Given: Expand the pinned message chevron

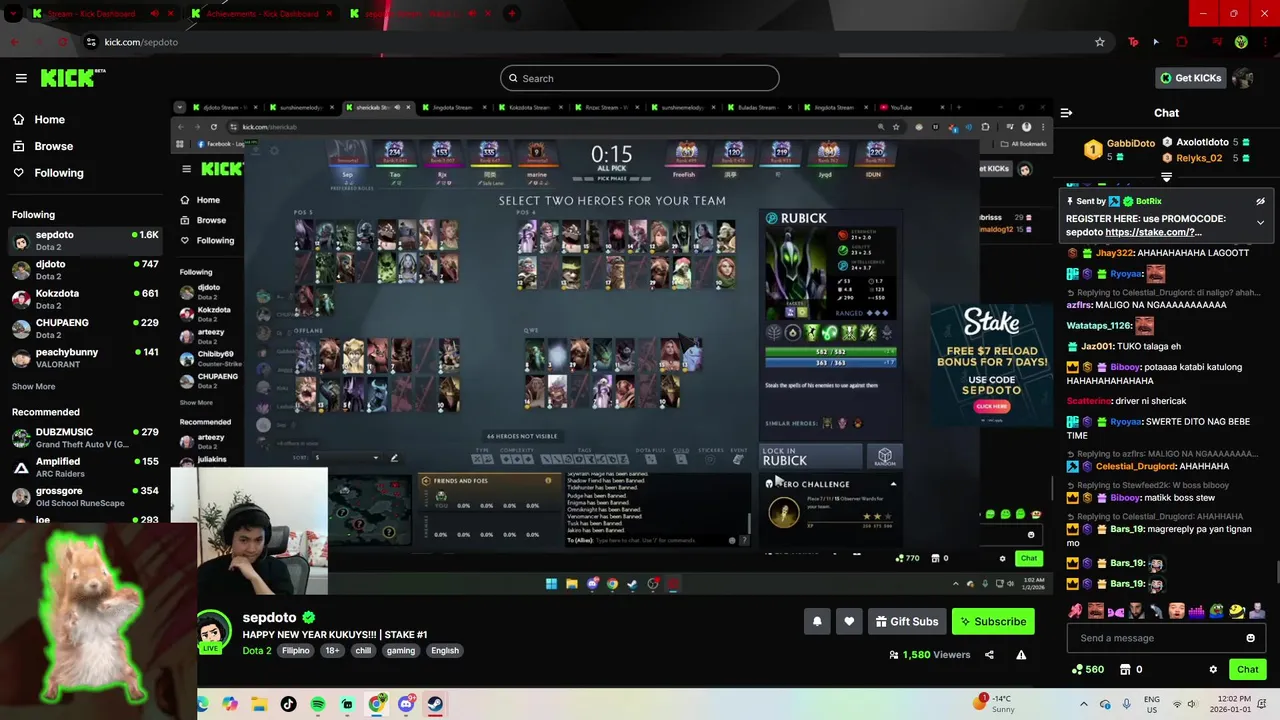Looking at the screenshot, I should pos(1260,222).
